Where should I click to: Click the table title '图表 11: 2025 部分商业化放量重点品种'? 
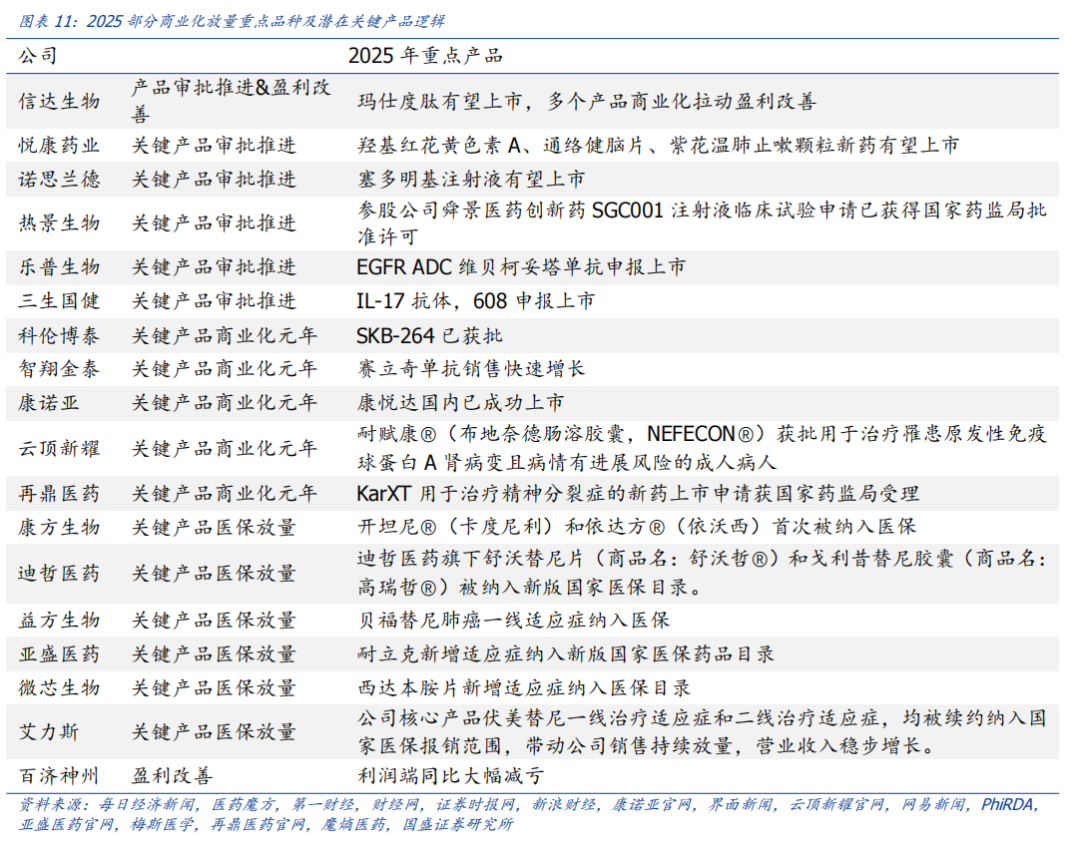(x=231, y=21)
